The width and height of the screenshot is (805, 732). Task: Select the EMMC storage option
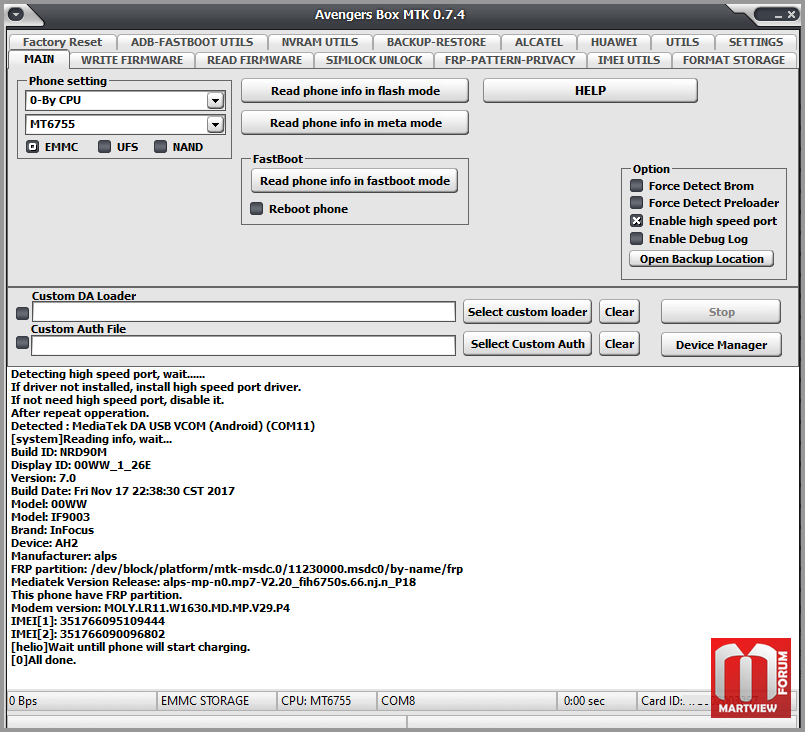(x=33, y=147)
